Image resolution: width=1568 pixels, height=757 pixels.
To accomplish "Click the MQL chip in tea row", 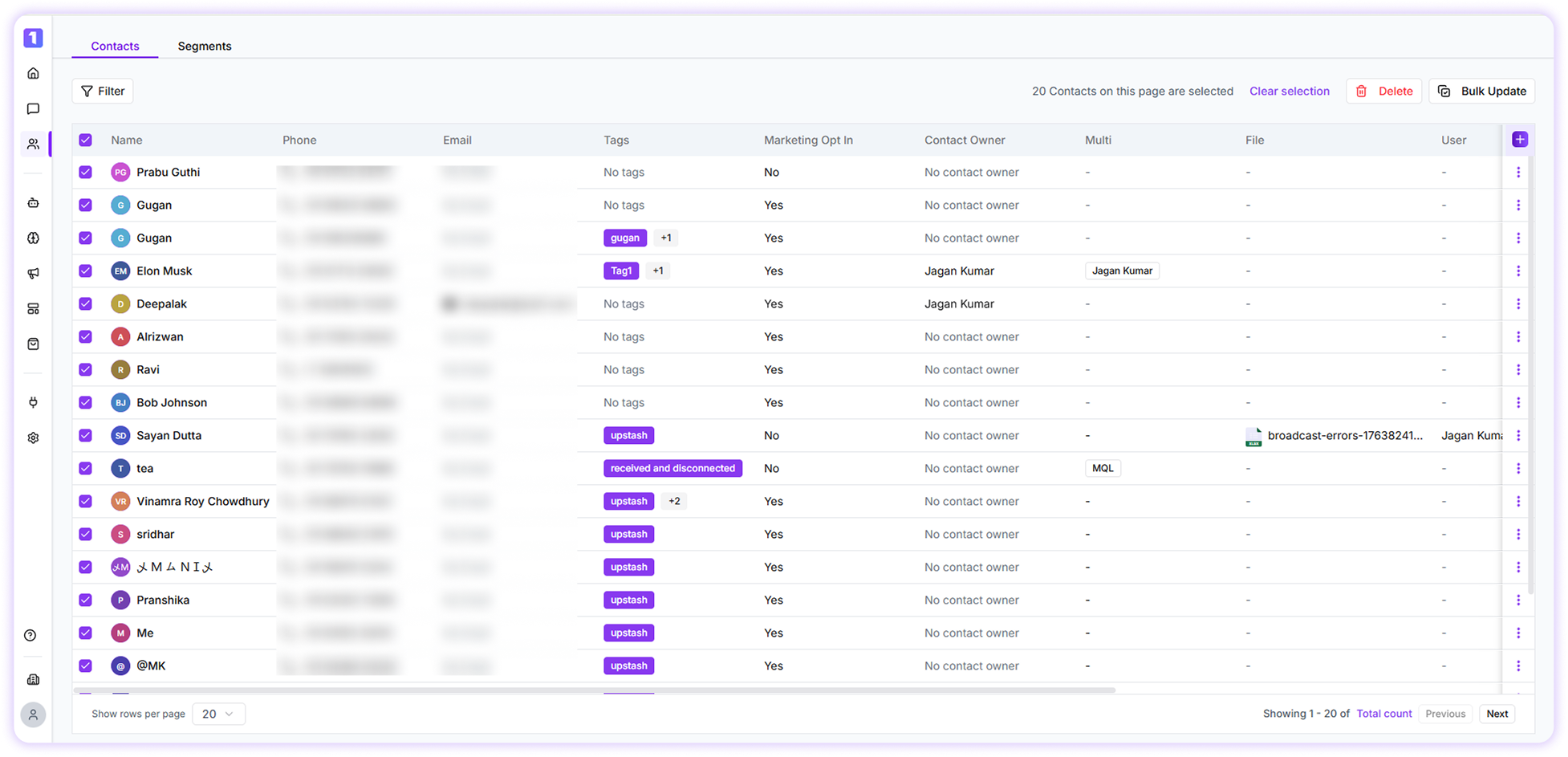I will click(x=1103, y=468).
